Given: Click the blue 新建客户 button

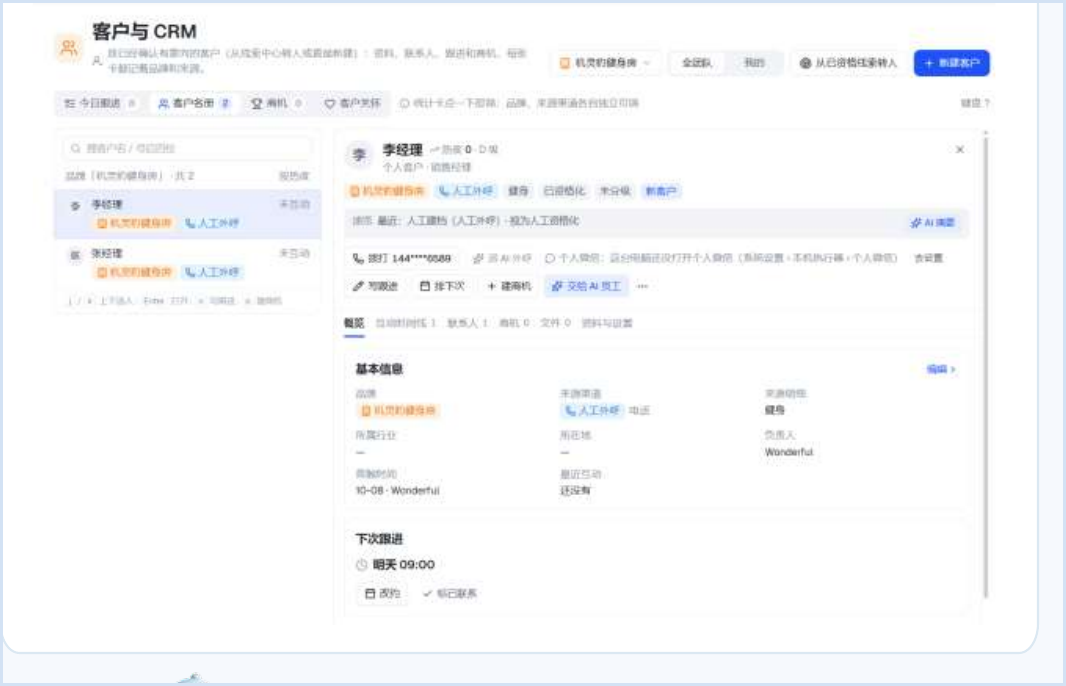Looking at the screenshot, I should pos(951,63).
